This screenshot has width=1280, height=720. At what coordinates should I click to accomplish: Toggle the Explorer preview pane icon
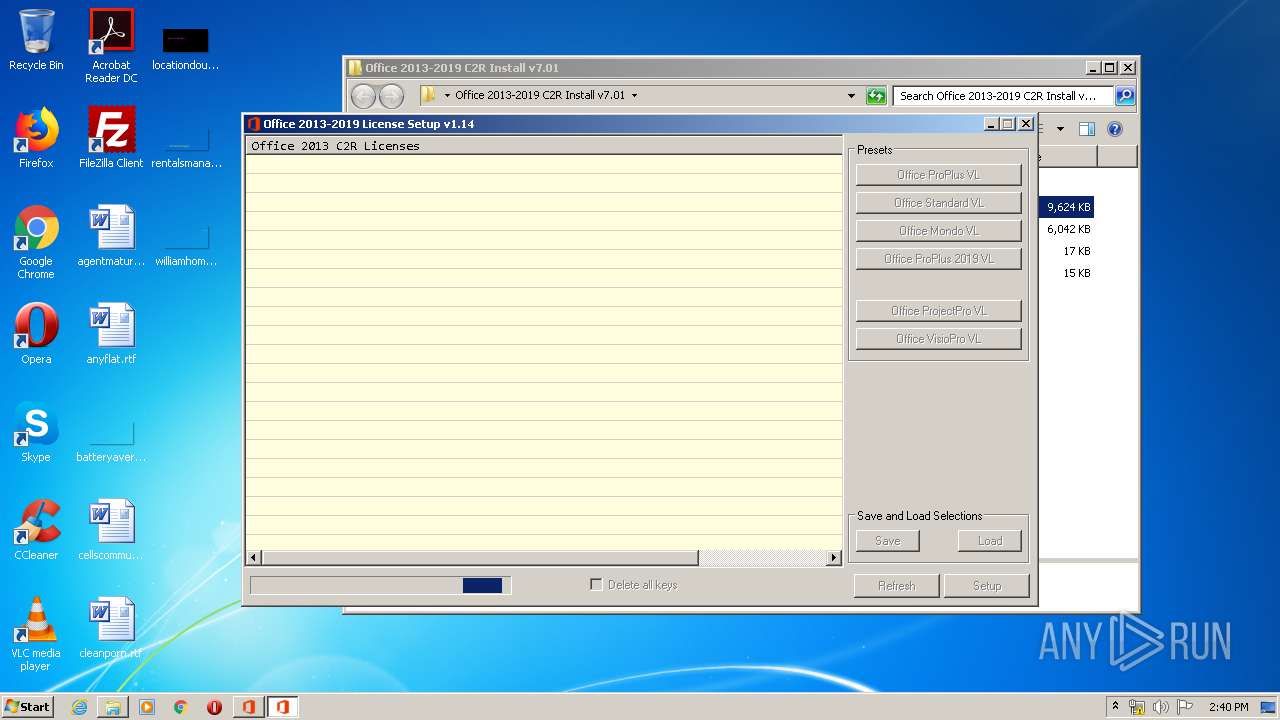[1087, 129]
